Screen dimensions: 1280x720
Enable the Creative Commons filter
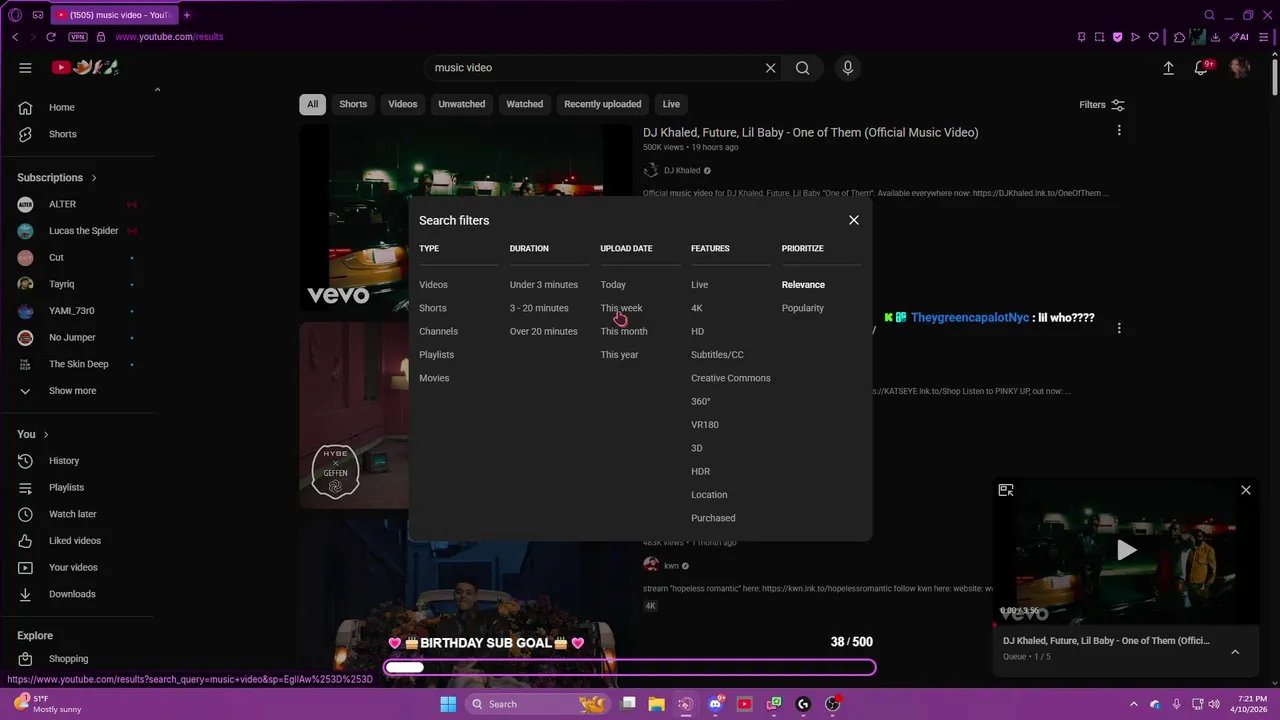coord(731,378)
